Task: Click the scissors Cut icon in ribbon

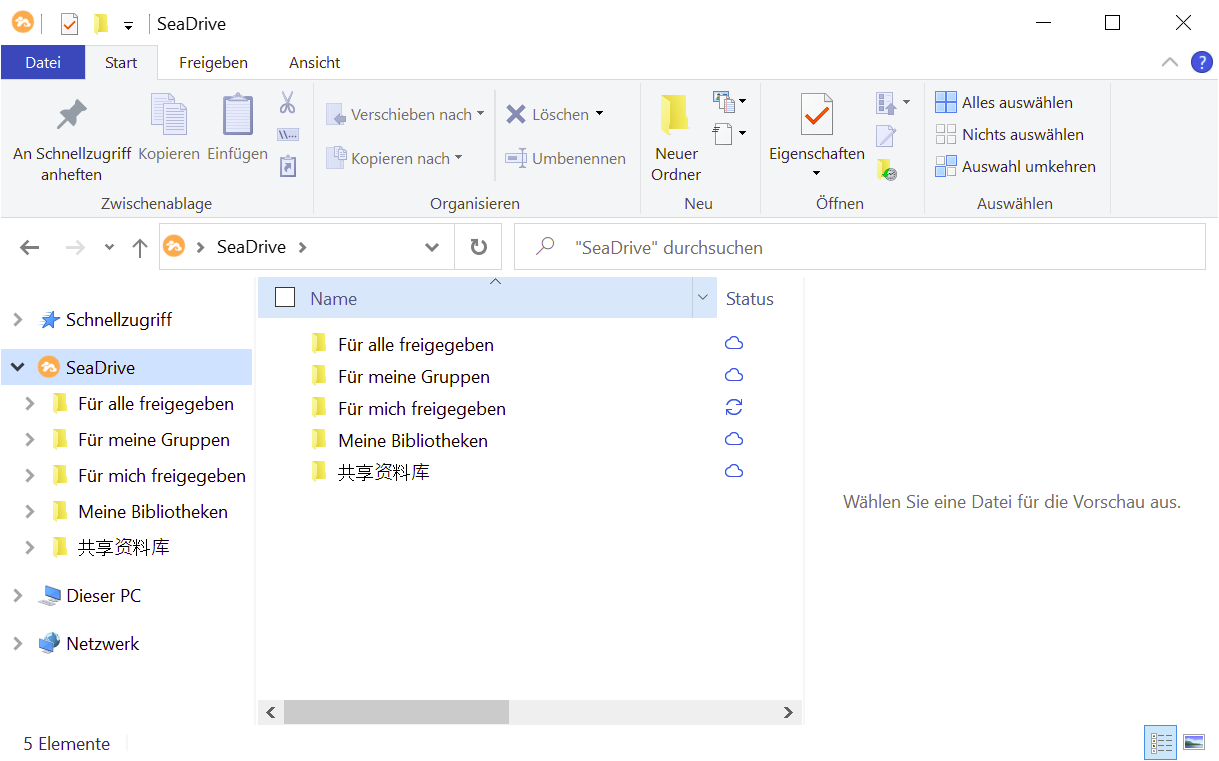Action: (x=288, y=103)
